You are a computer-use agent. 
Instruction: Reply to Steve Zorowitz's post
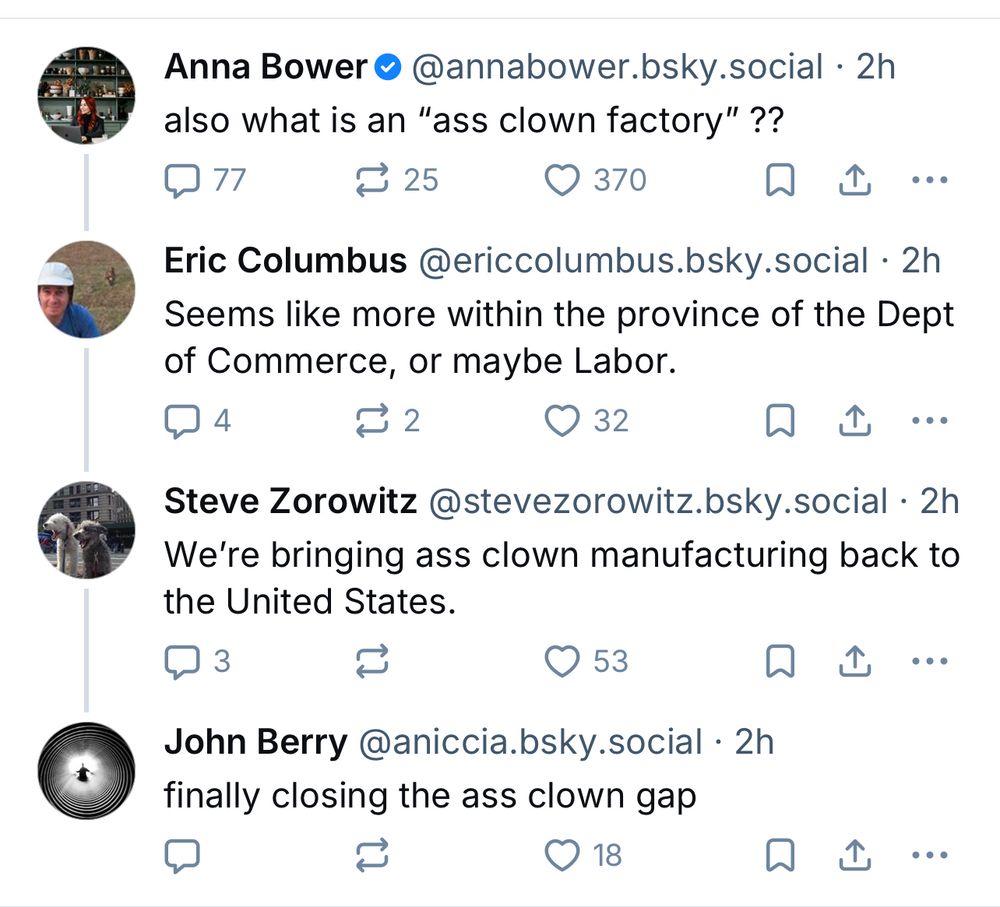coord(181,661)
